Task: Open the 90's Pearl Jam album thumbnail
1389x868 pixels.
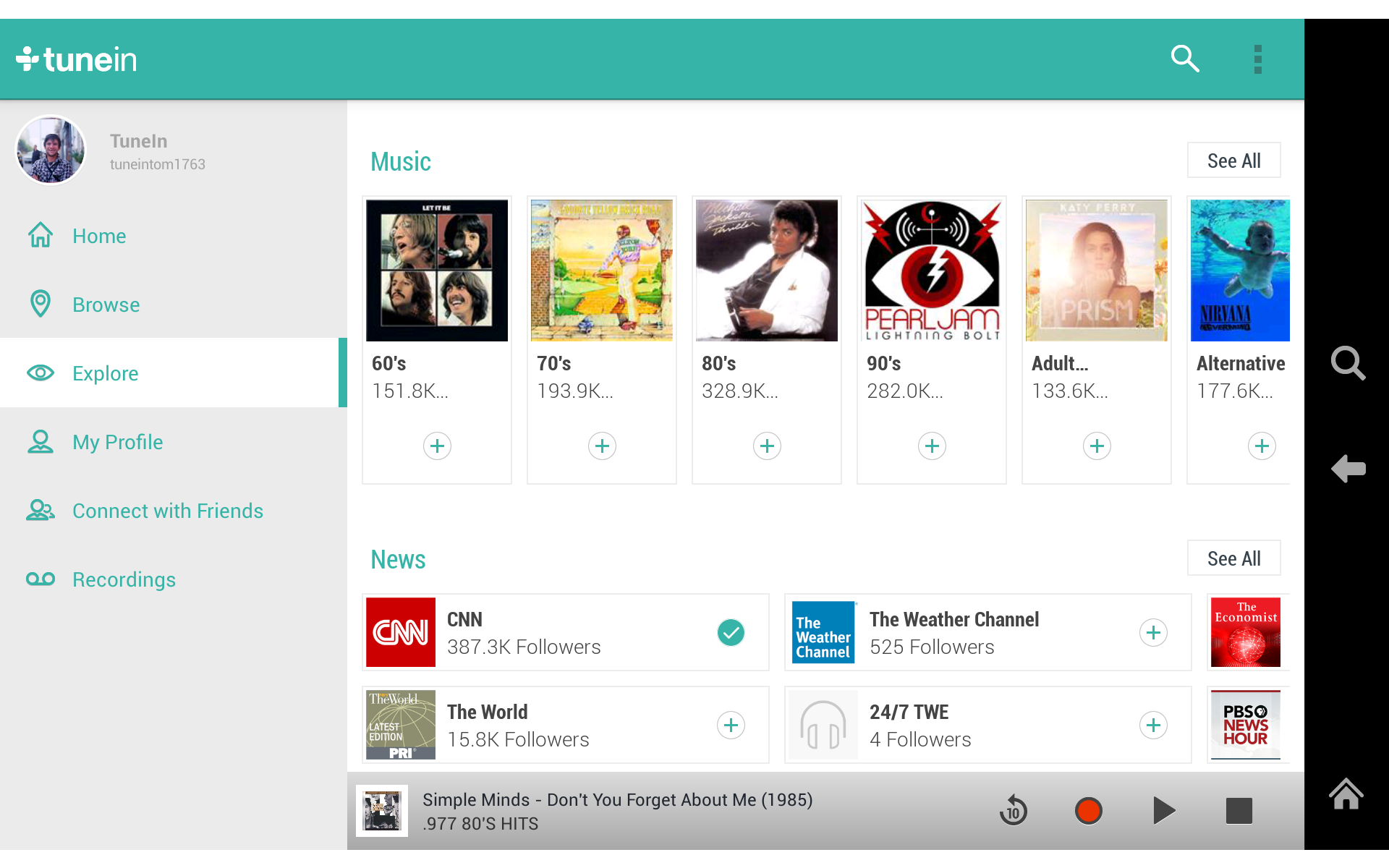Action: [931, 270]
